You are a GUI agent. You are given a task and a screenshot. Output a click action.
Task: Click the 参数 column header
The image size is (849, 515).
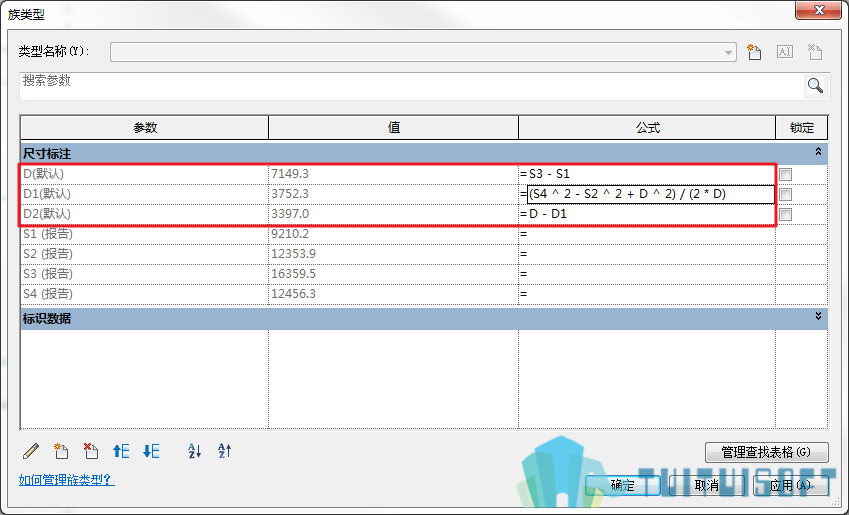point(145,128)
